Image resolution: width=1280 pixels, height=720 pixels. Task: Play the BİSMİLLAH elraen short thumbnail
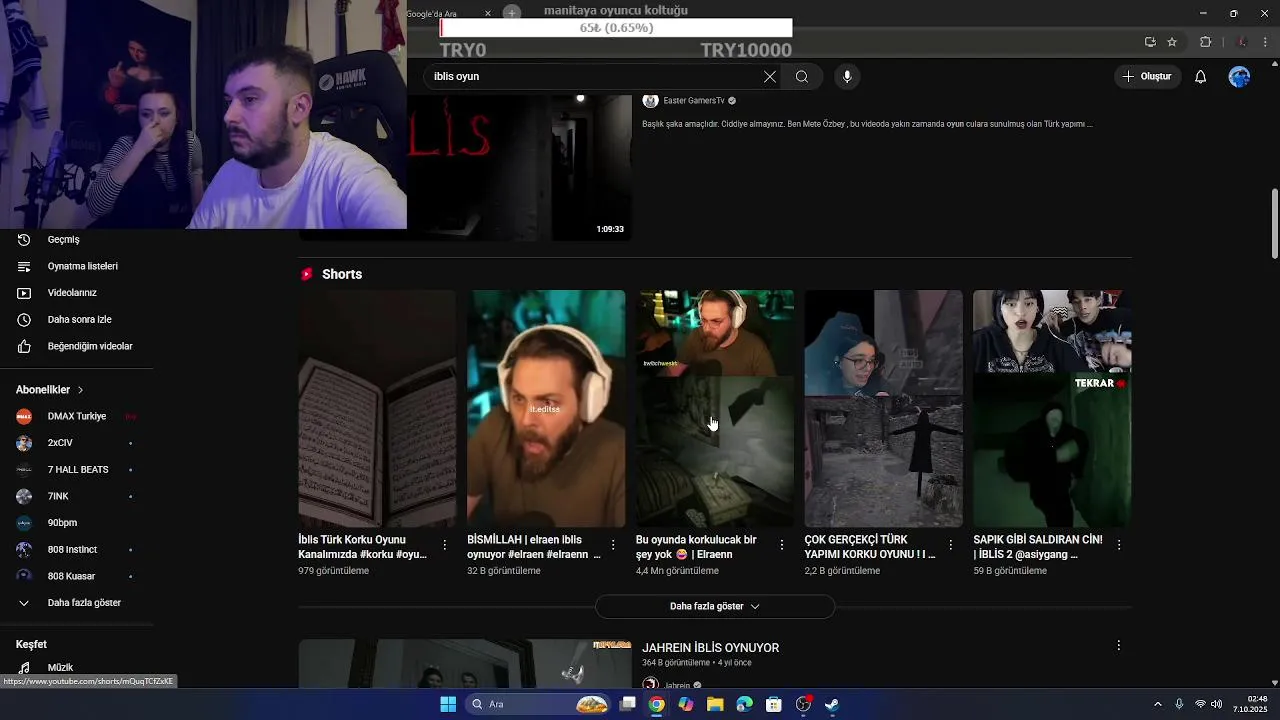[546, 408]
